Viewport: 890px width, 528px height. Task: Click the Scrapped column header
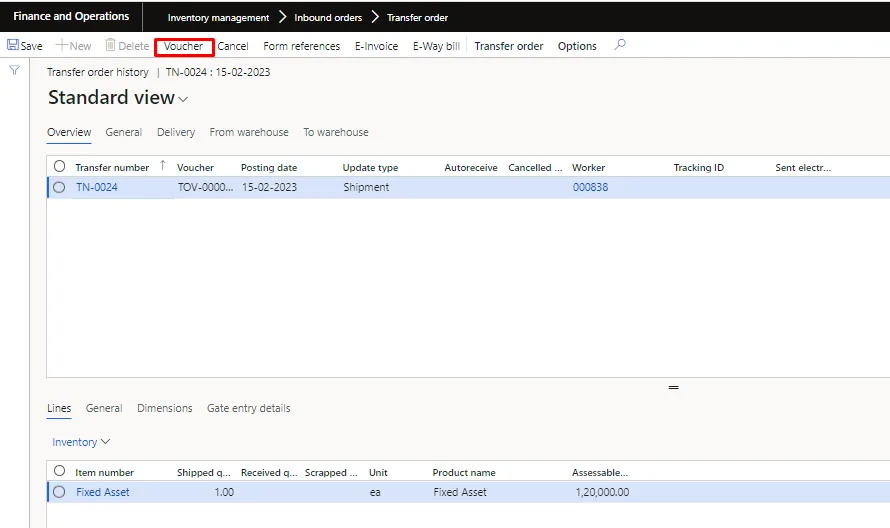coord(331,472)
